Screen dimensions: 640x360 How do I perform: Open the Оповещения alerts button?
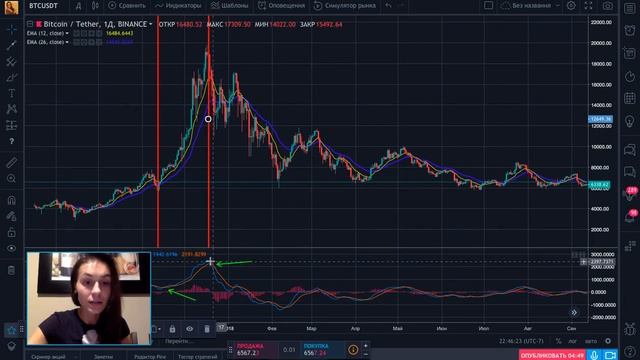click(282, 6)
